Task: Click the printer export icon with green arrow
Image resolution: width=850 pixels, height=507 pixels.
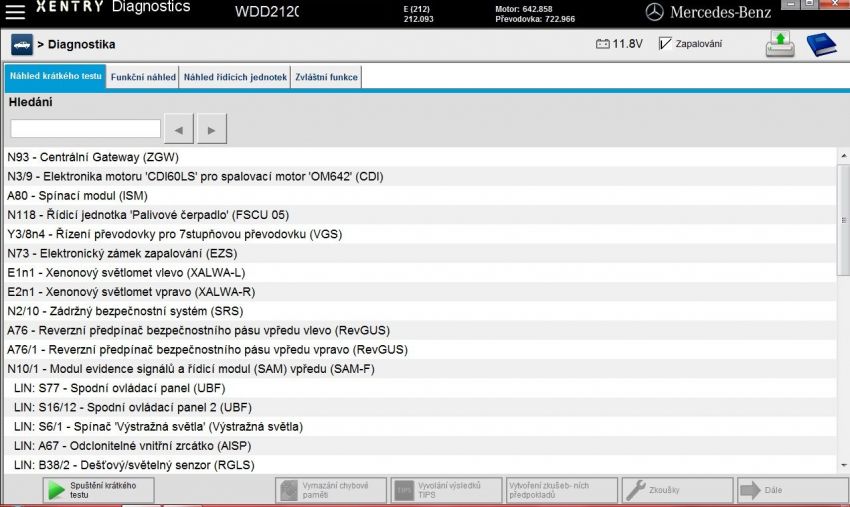Action: click(x=781, y=44)
